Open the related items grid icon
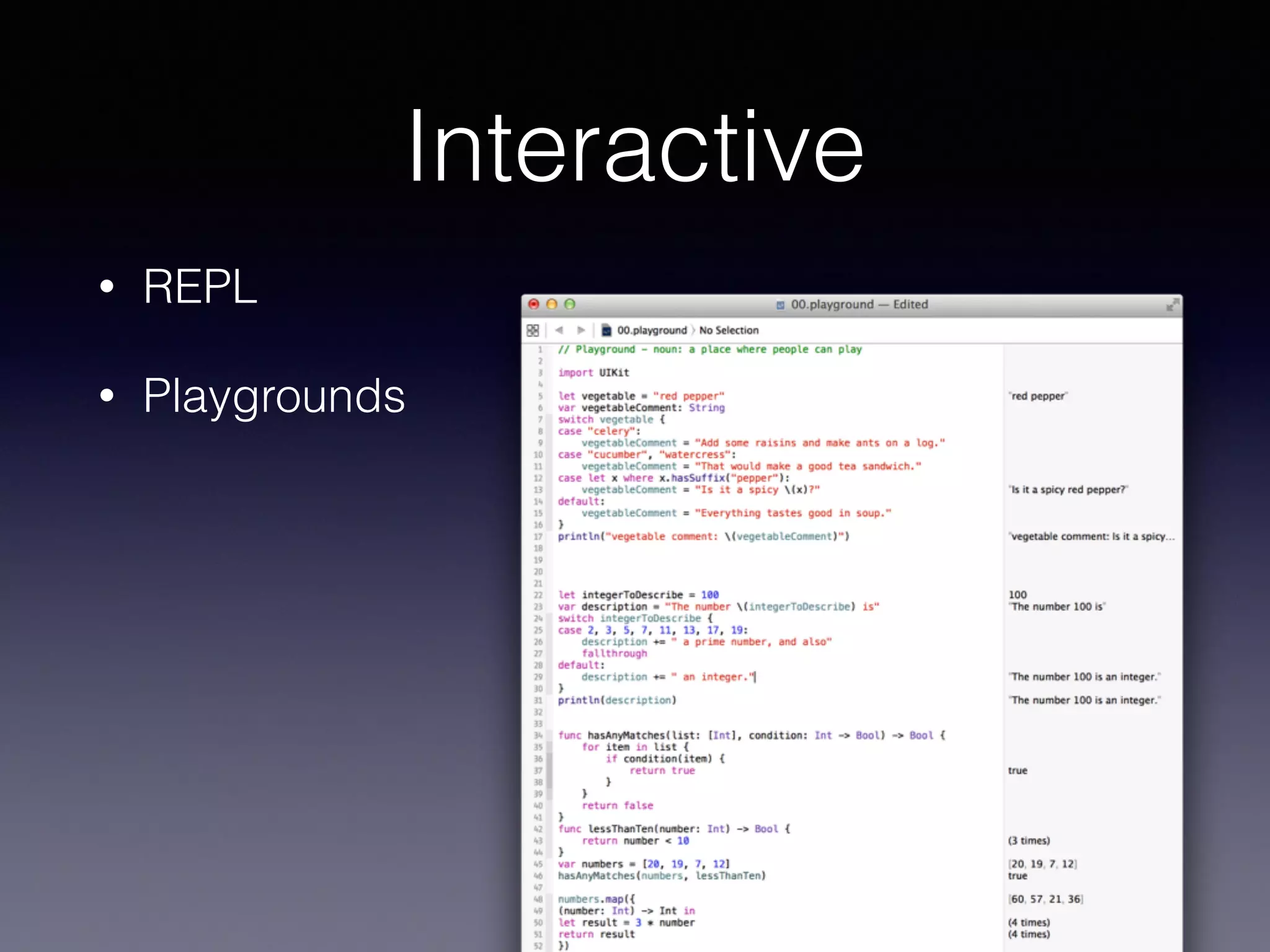Viewport: 1270px width, 952px height. coord(533,330)
